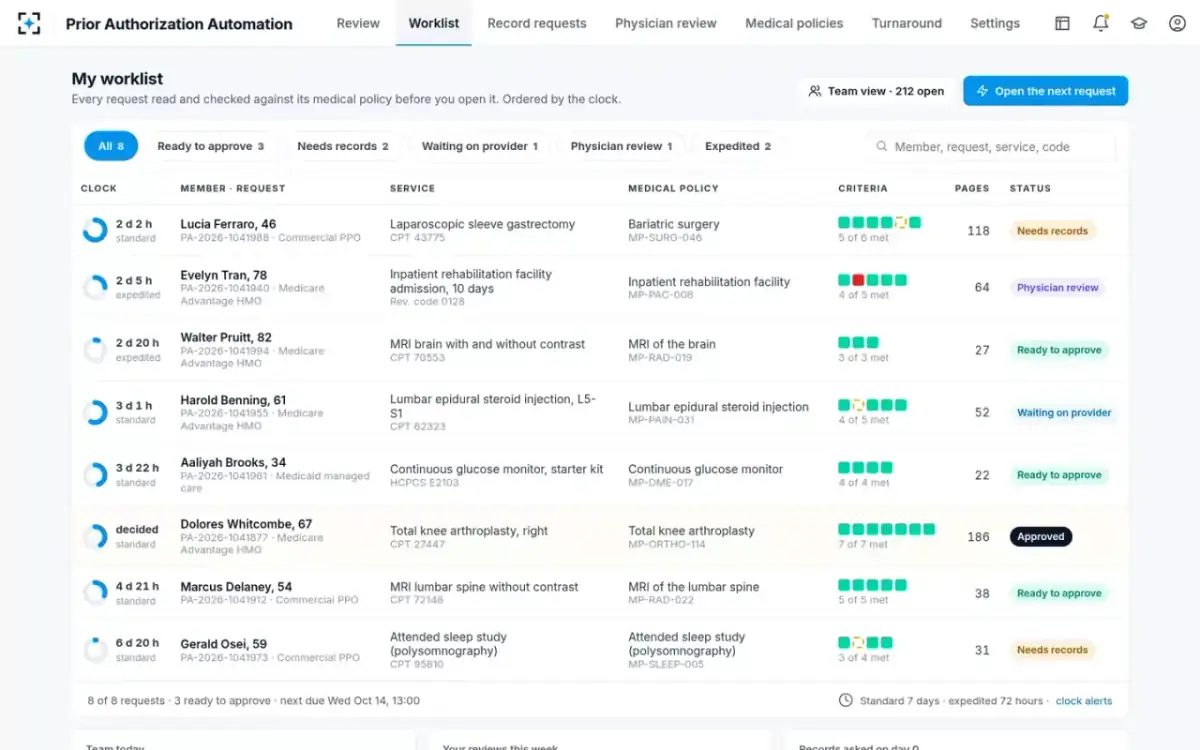Open the clock alerts link

[1084, 701]
